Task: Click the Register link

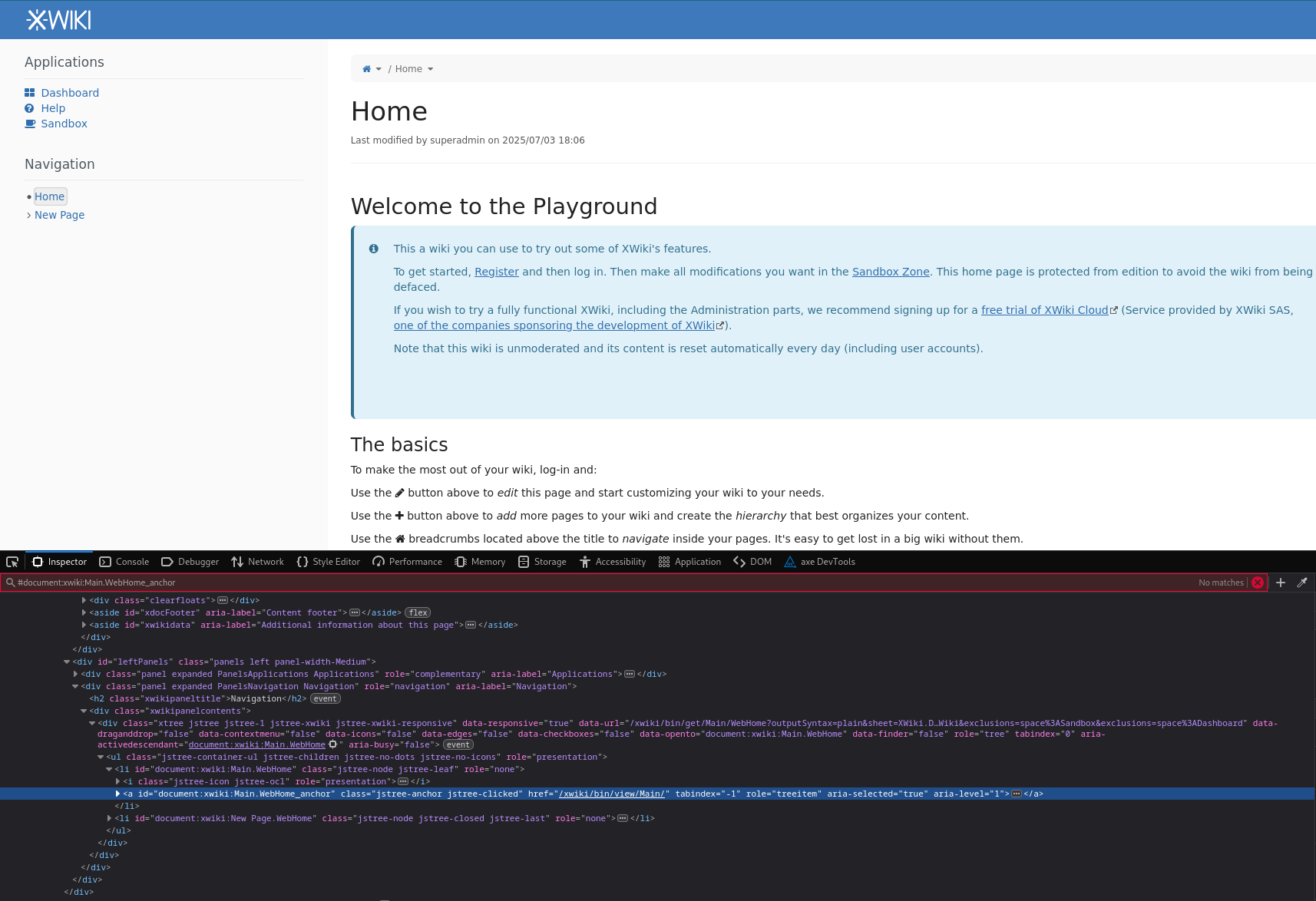Action: pyautogui.click(x=496, y=272)
